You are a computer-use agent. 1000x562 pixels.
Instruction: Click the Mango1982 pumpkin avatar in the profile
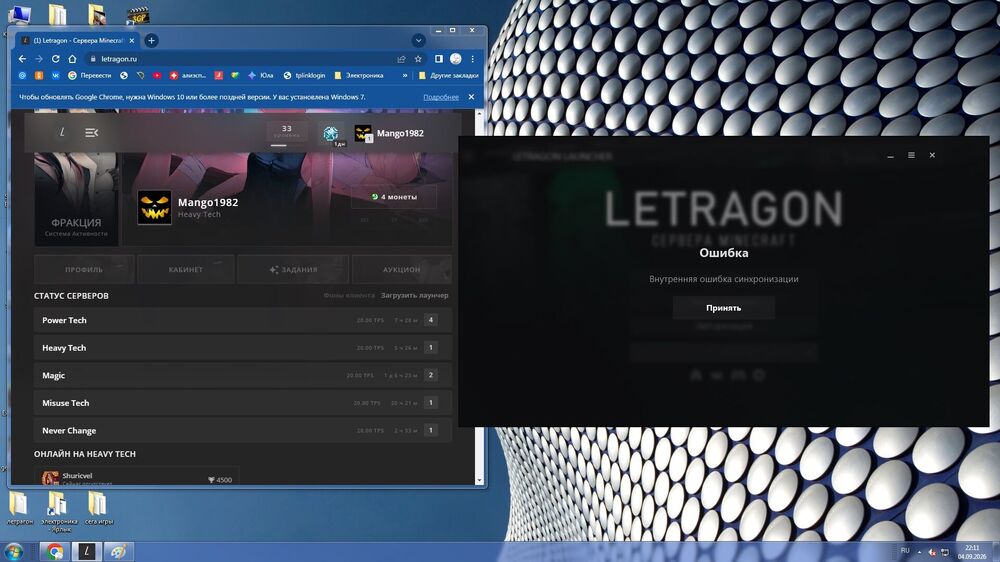point(154,207)
